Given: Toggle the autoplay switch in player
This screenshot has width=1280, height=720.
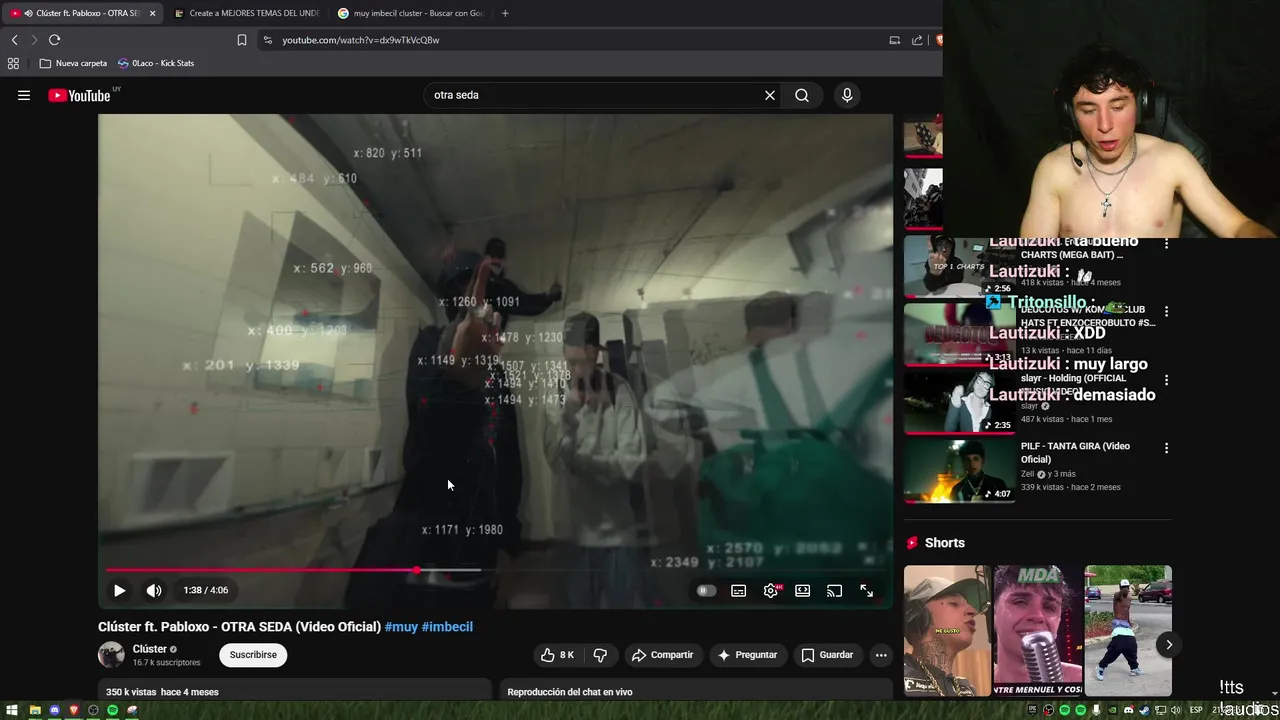Looking at the screenshot, I should tap(706, 590).
